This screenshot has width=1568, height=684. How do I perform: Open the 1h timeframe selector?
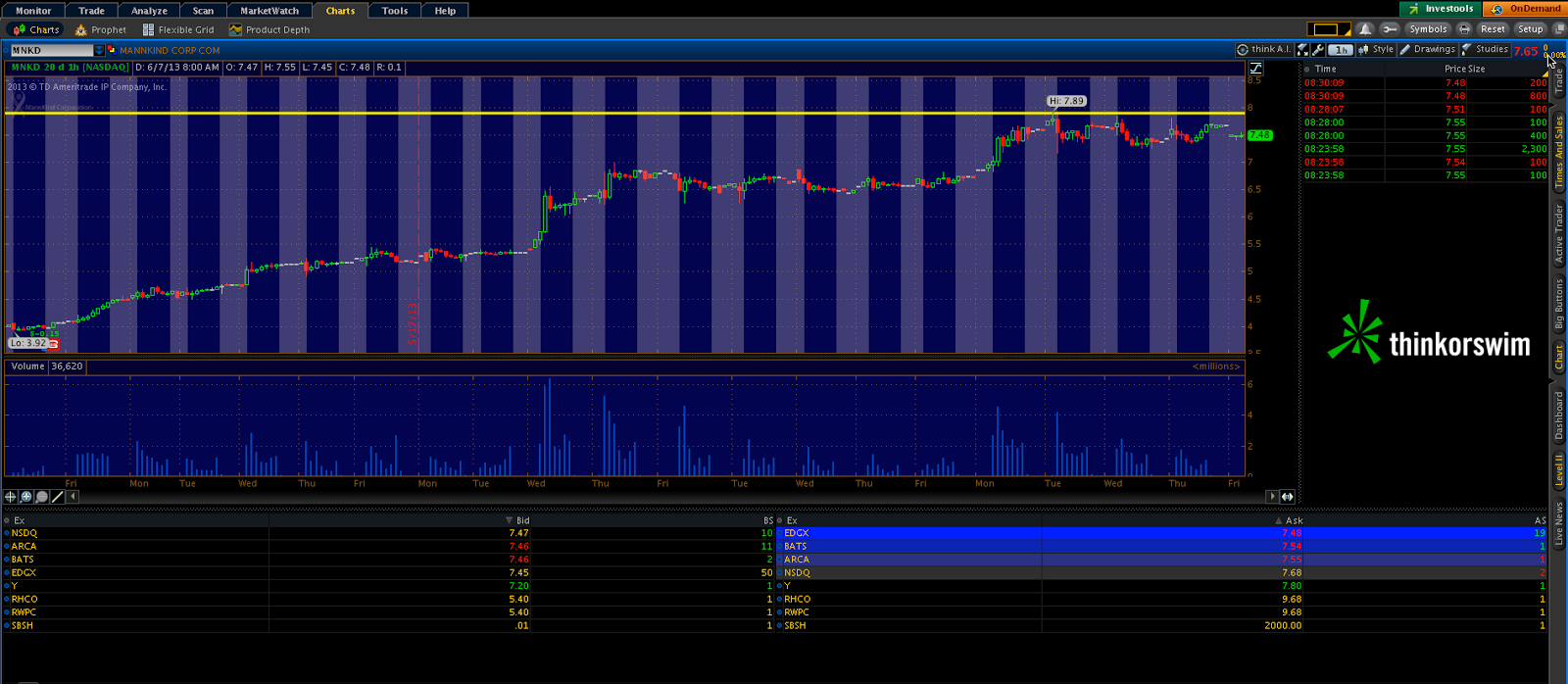click(x=1341, y=49)
